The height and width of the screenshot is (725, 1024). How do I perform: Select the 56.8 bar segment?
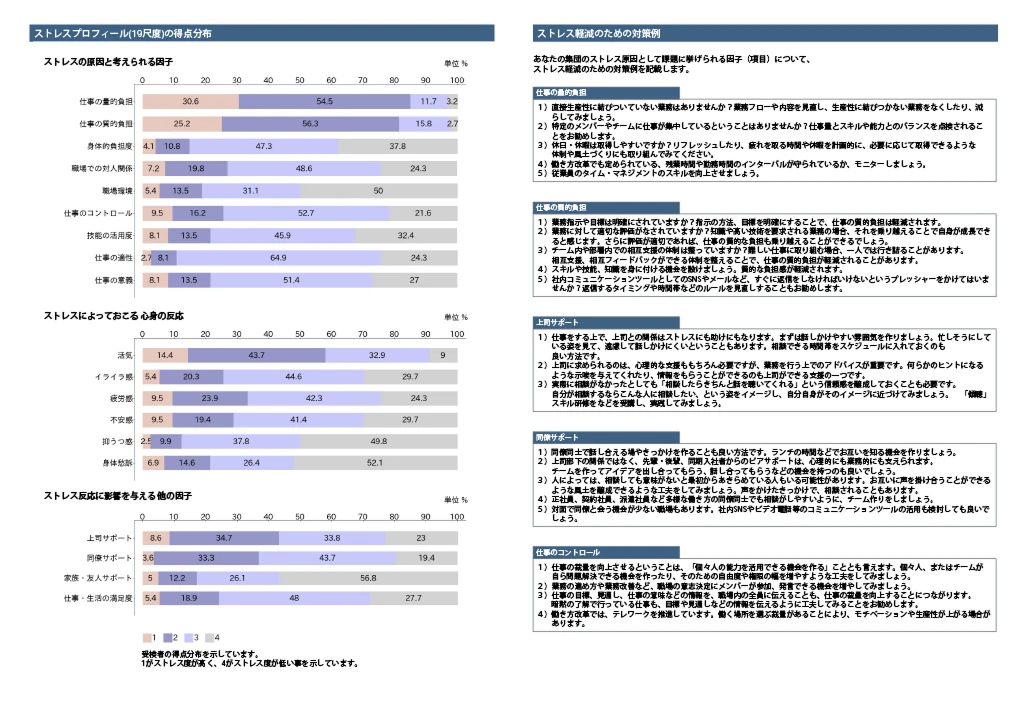368,578
